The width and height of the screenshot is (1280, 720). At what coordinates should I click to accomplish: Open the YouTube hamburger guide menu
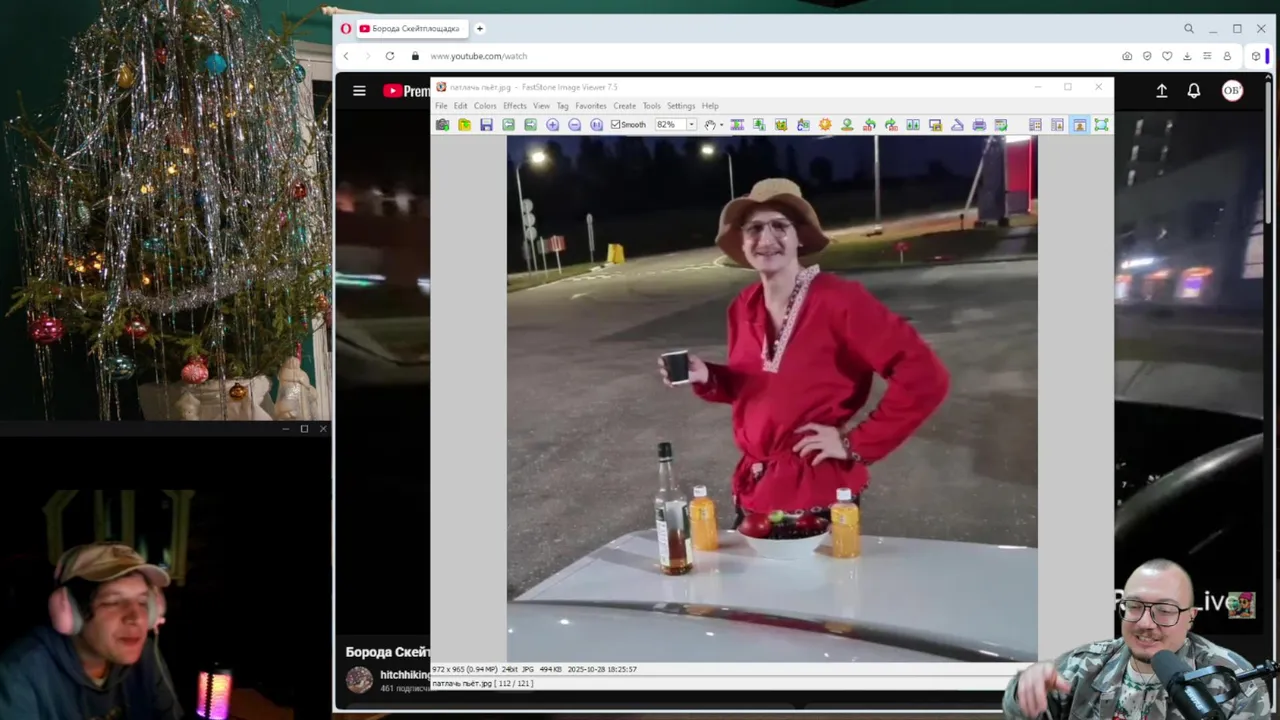pyautogui.click(x=359, y=91)
